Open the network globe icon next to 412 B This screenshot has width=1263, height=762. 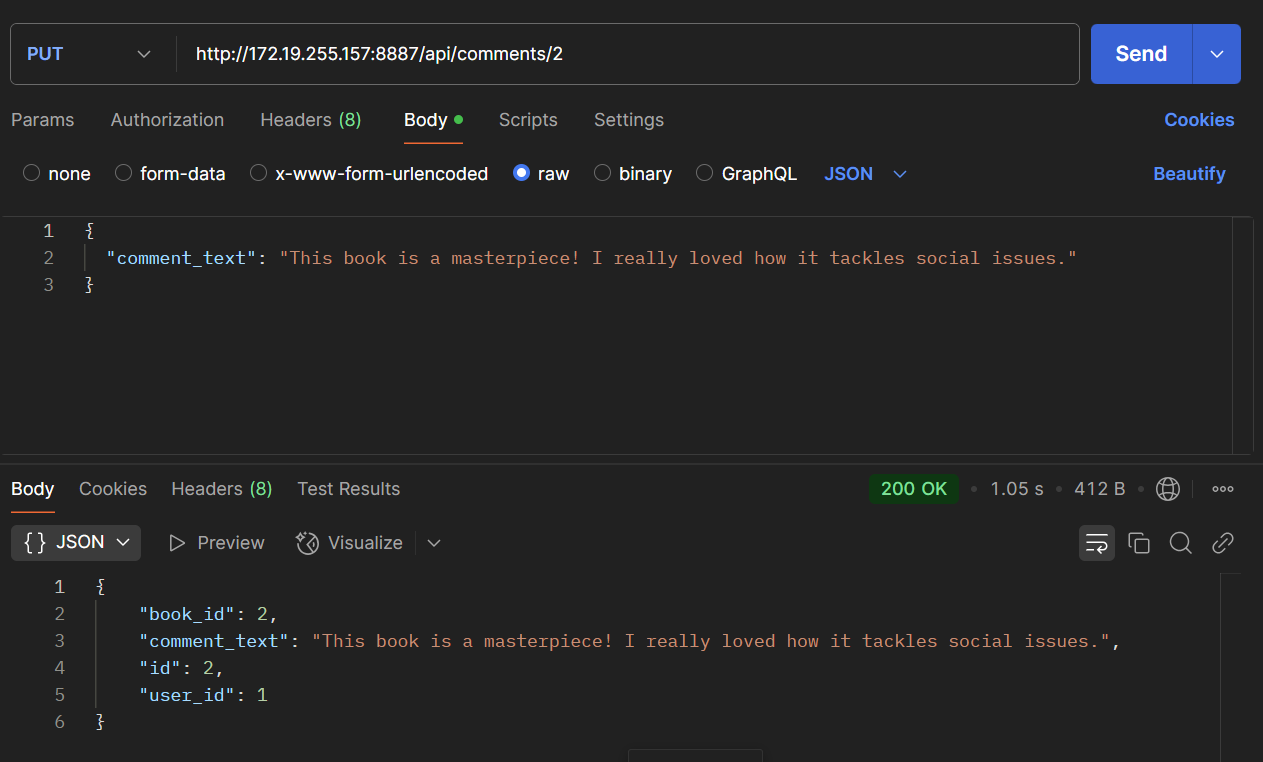pos(1167,489)
